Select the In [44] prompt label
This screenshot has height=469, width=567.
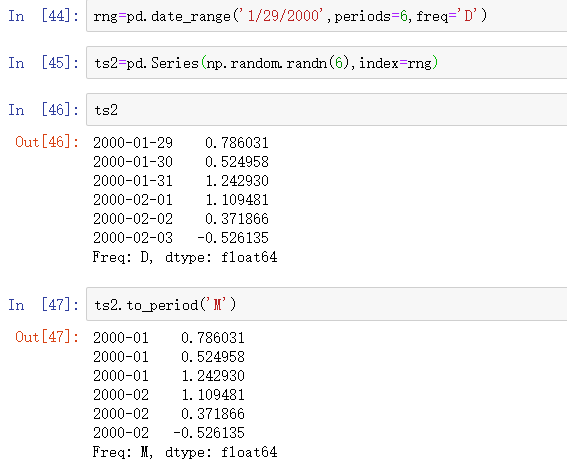(43, 16)
